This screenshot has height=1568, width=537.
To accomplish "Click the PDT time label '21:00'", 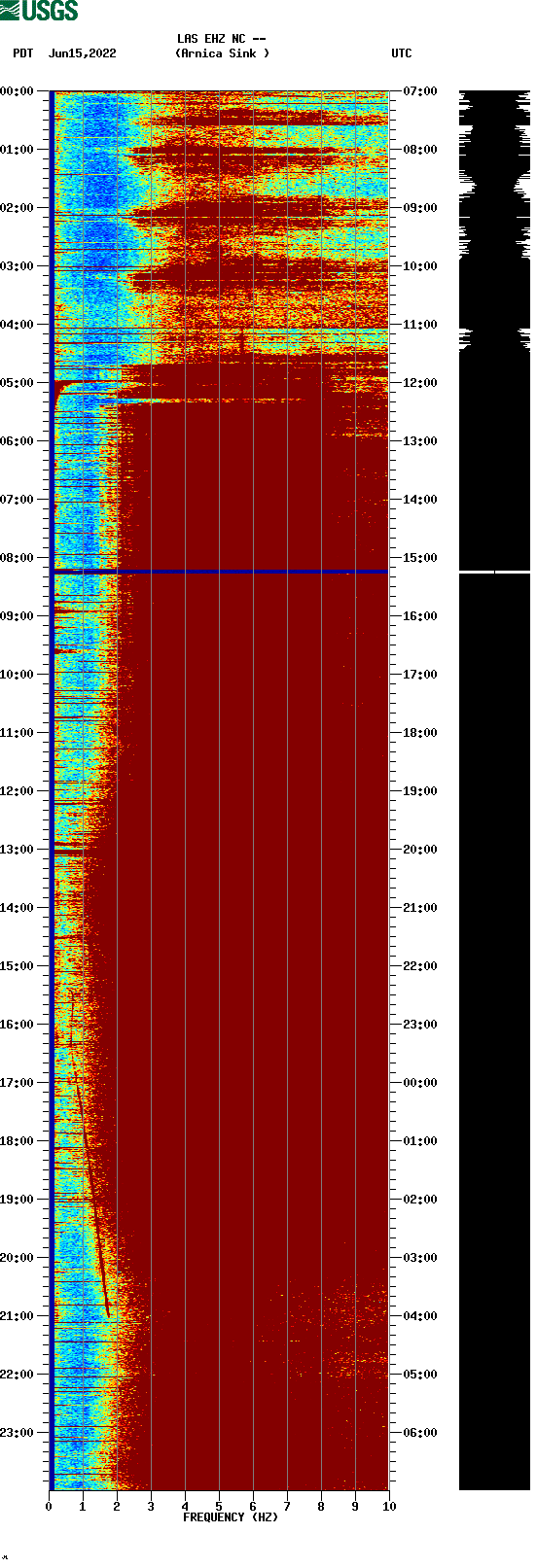I will tap(18, 1316).
